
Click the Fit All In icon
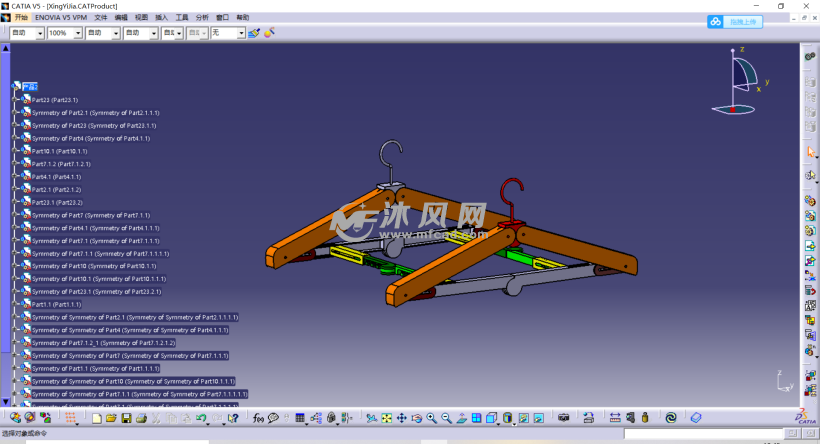(x=386, y=417)
